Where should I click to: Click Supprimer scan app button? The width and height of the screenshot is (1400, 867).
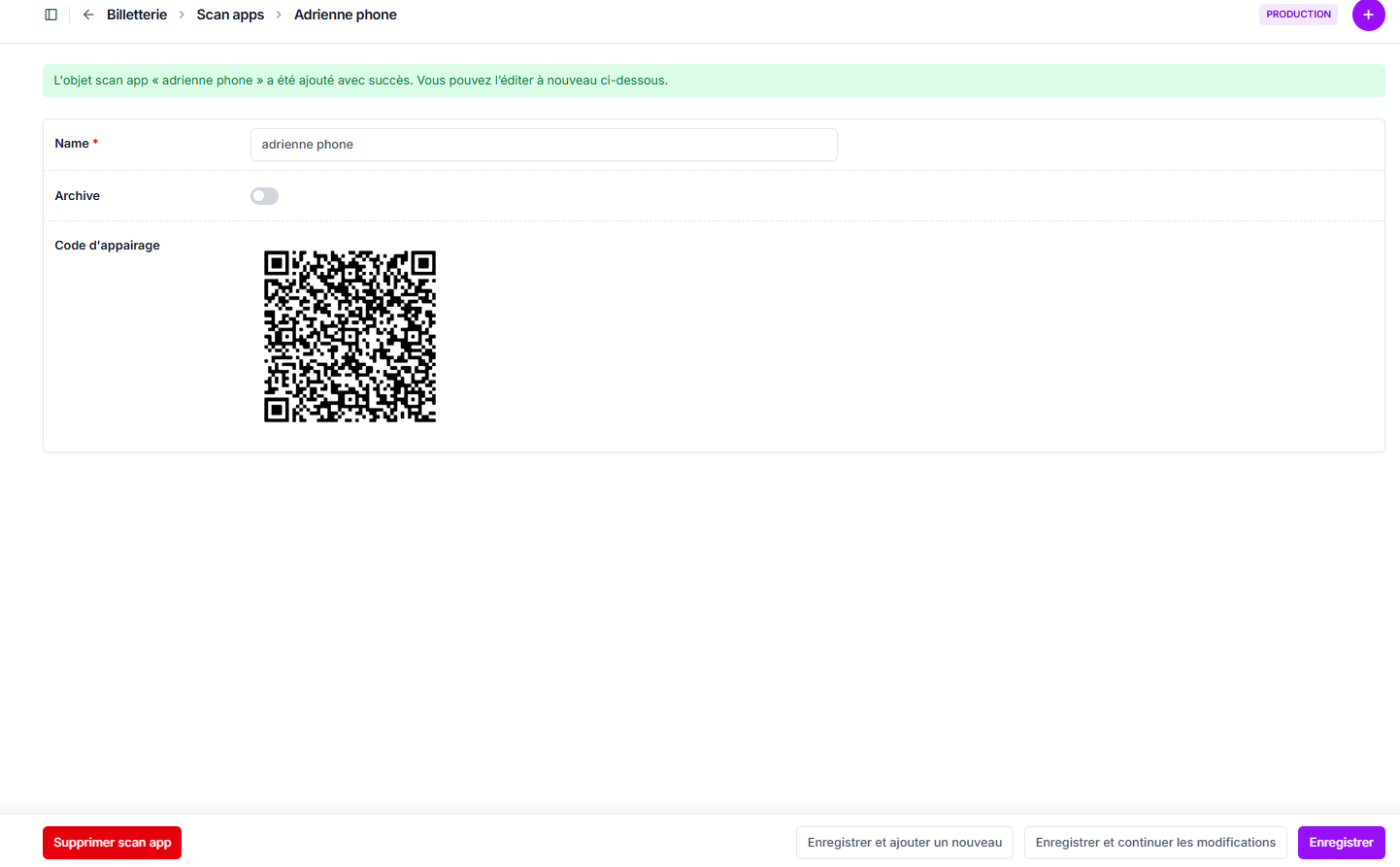tap(112, 843)
